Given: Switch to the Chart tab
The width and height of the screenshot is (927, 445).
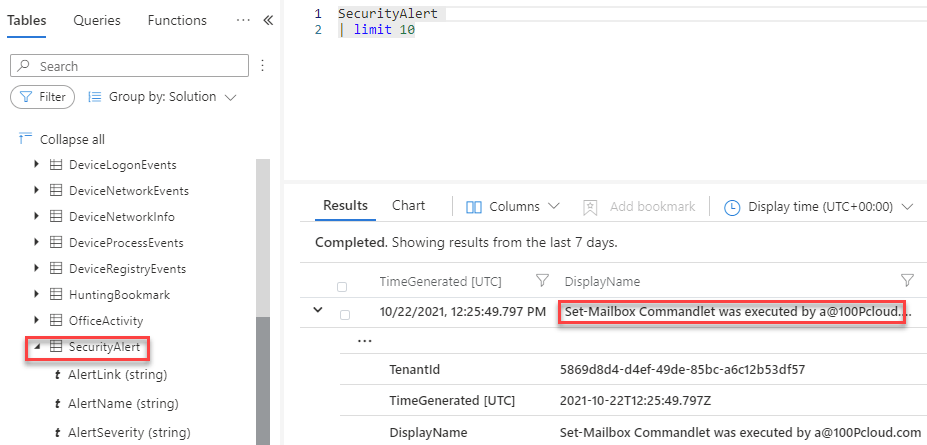Looking at the screenshot, I should pyautogui.click(x=408, y=205).
